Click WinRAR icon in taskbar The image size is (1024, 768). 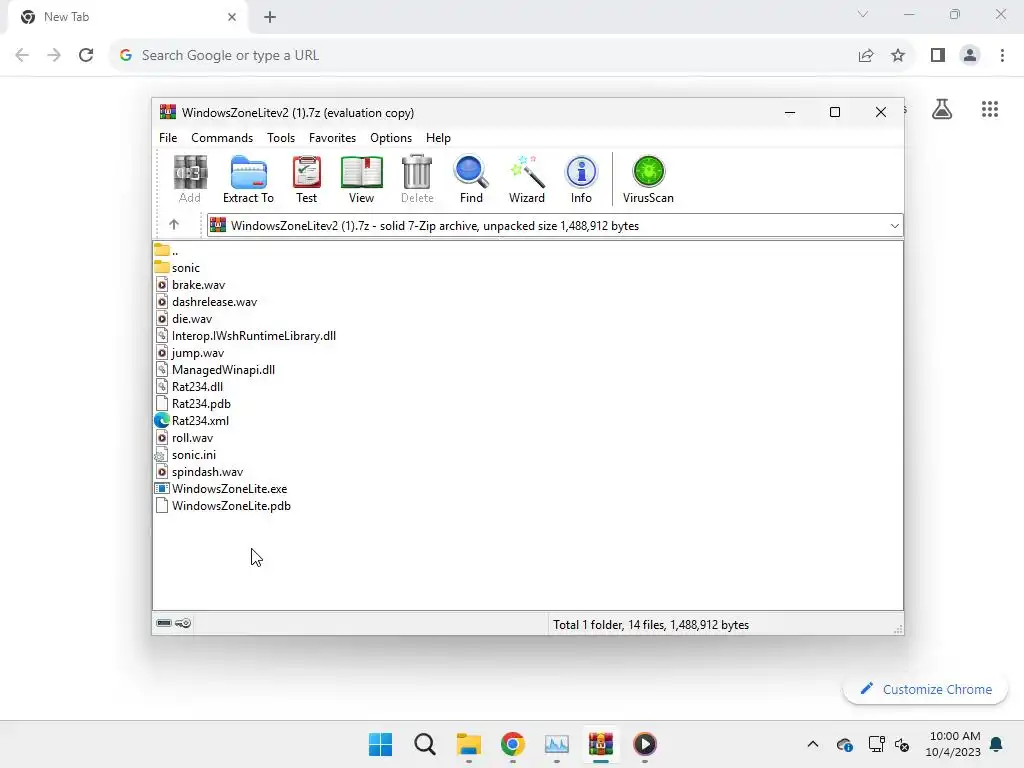tap(601, 744)
